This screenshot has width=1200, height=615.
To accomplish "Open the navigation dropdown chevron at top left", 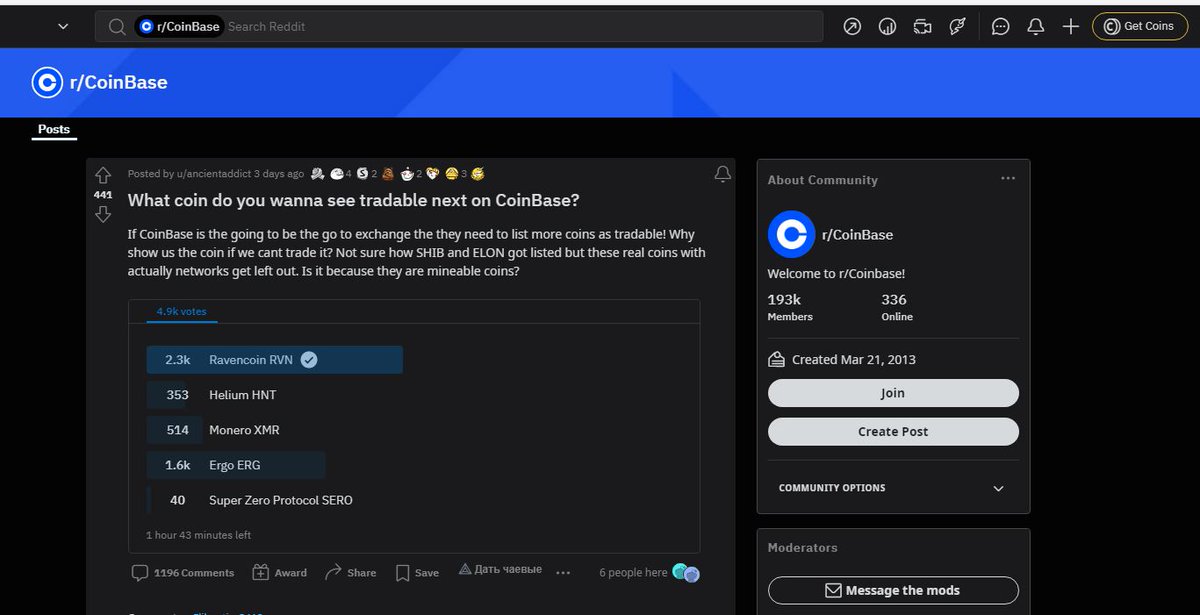I will coord(63,27).
